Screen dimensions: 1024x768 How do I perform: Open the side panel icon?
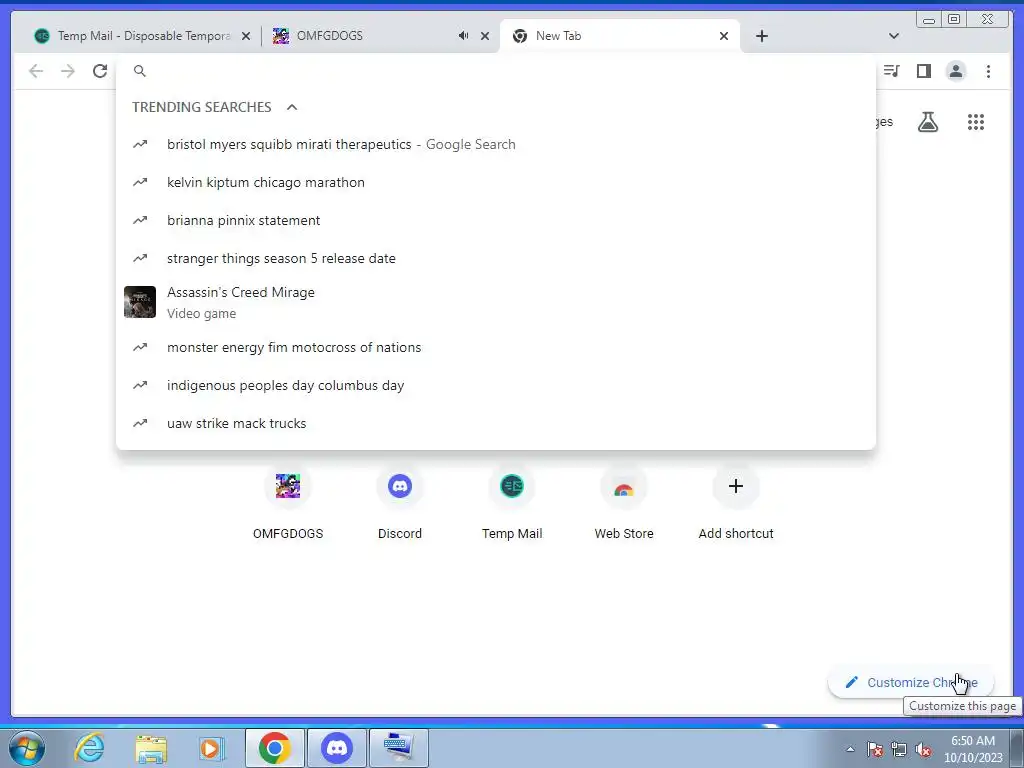(923, 71)
